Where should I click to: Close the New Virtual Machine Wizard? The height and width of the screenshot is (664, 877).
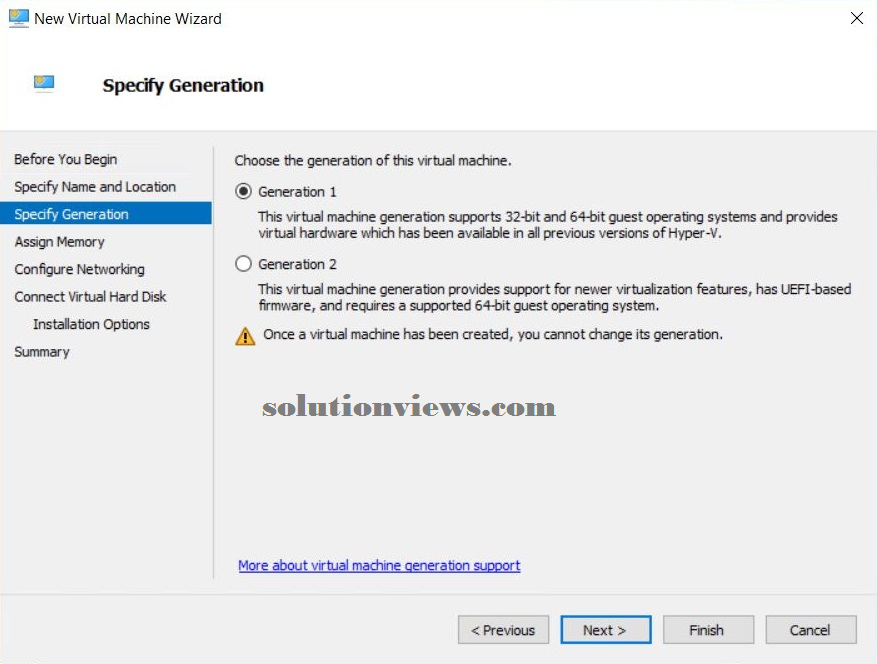pos(856,18)
